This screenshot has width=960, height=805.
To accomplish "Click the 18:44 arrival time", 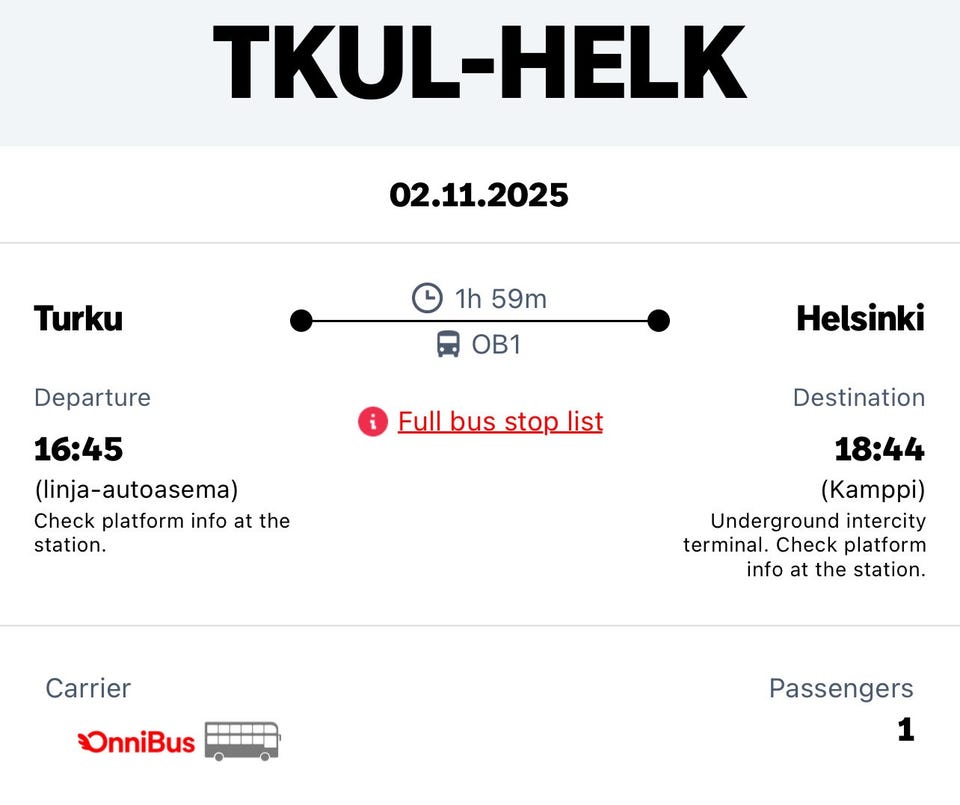I will pos(880,450).
